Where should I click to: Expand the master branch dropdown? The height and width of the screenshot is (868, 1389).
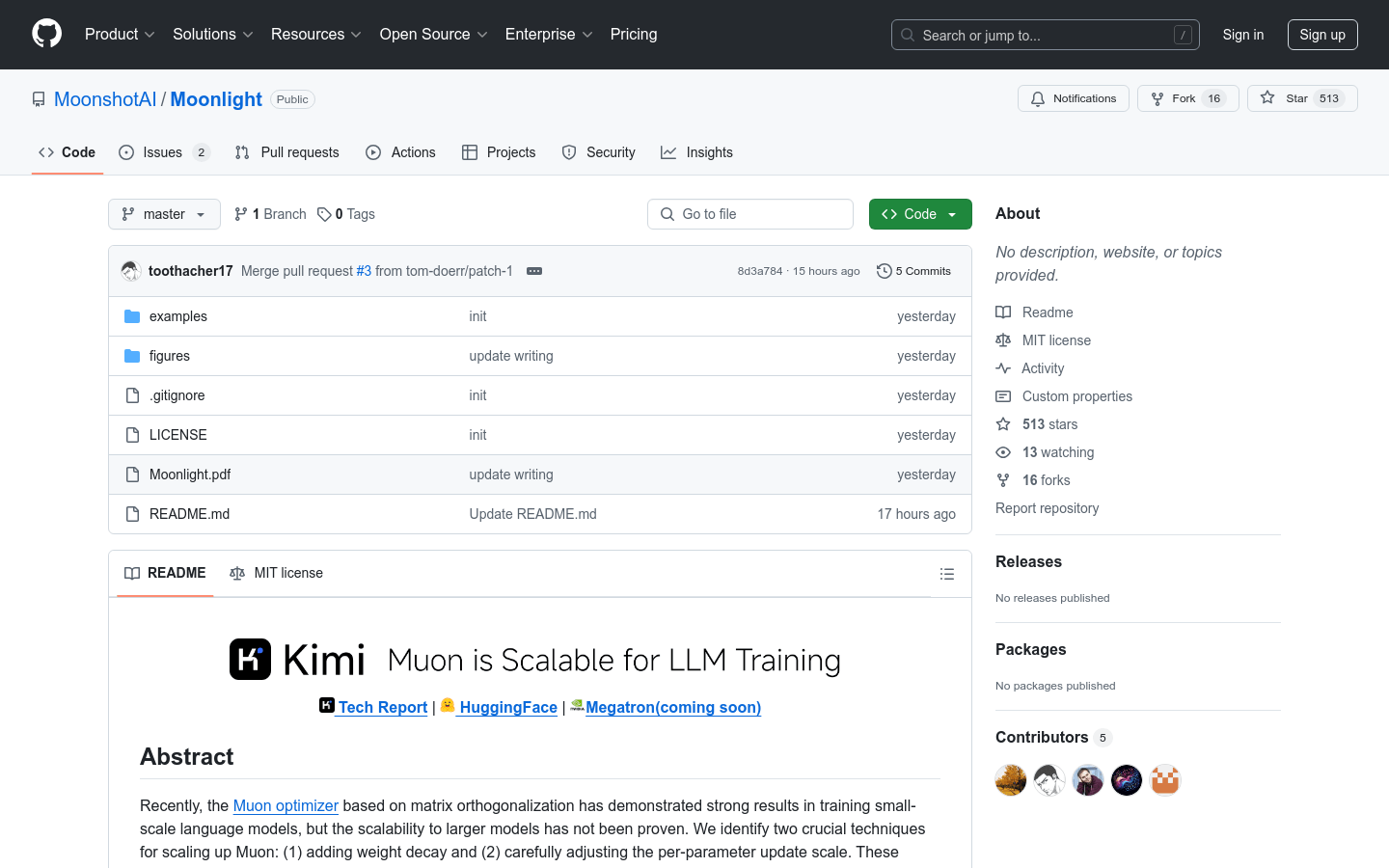point(164,214)
